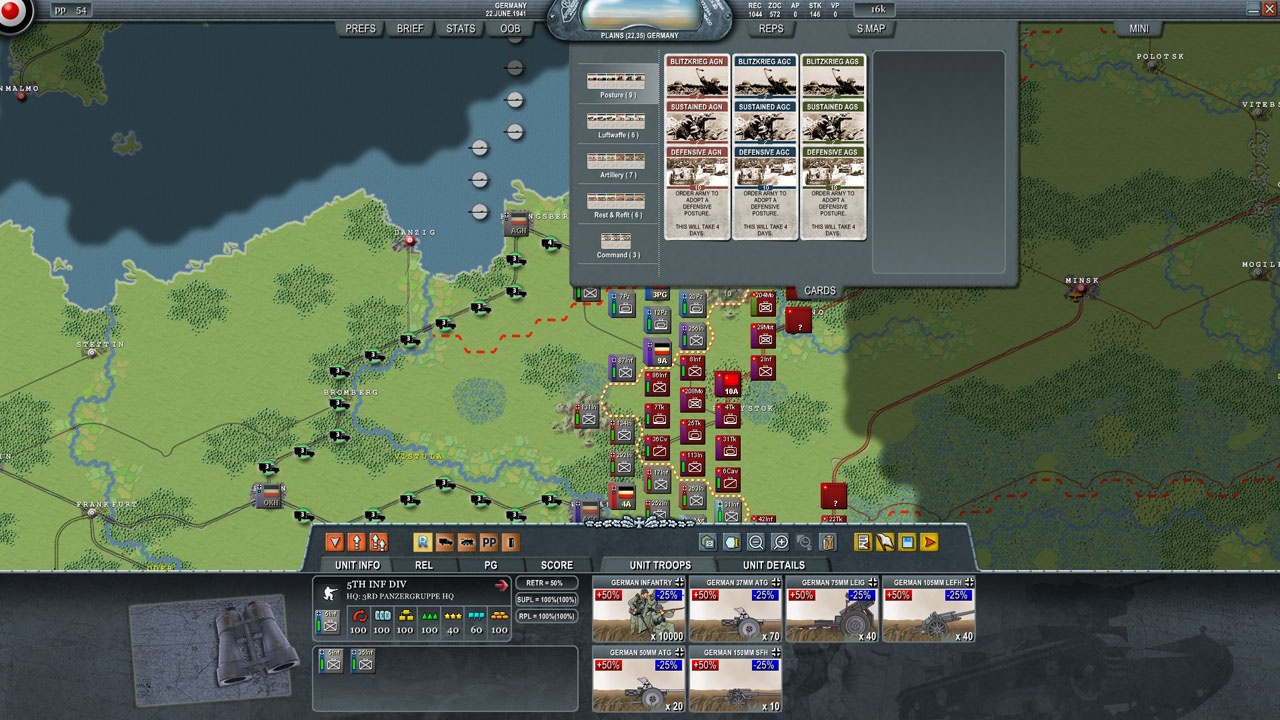Open the PREFS menu button
1280x720 pixels.
(x=360, y=28)
